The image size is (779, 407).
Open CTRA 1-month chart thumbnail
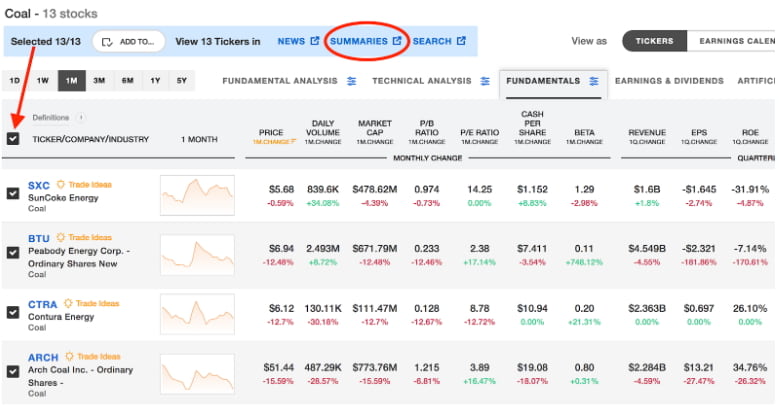click(197, 314)
